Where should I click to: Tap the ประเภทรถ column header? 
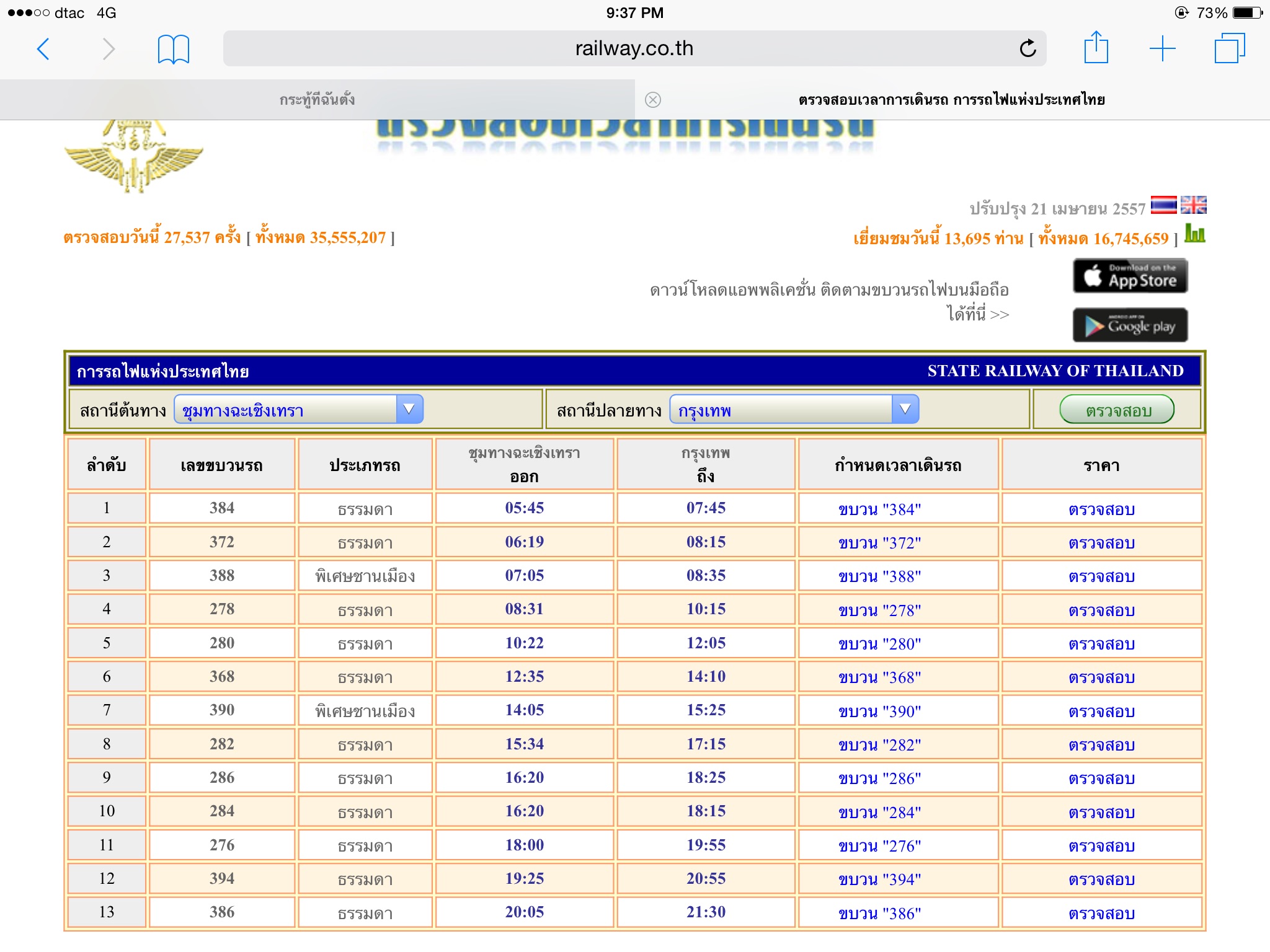coord(365,465)
